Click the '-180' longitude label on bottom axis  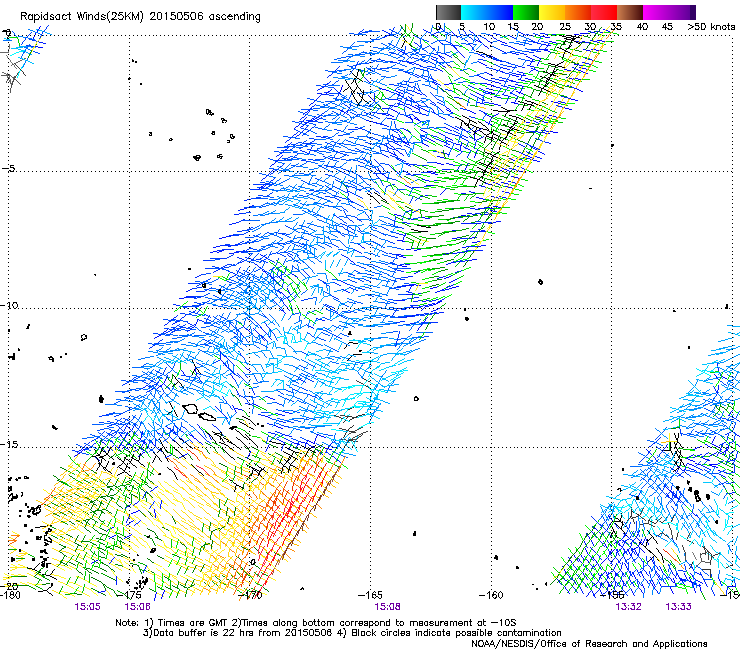[10, 595]
